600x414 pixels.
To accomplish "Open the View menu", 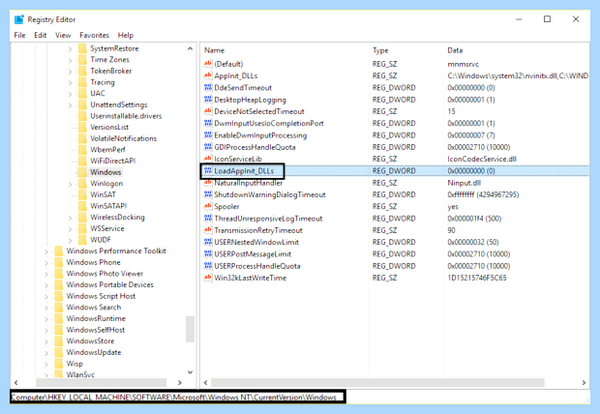I will click(x=63, y=35).
